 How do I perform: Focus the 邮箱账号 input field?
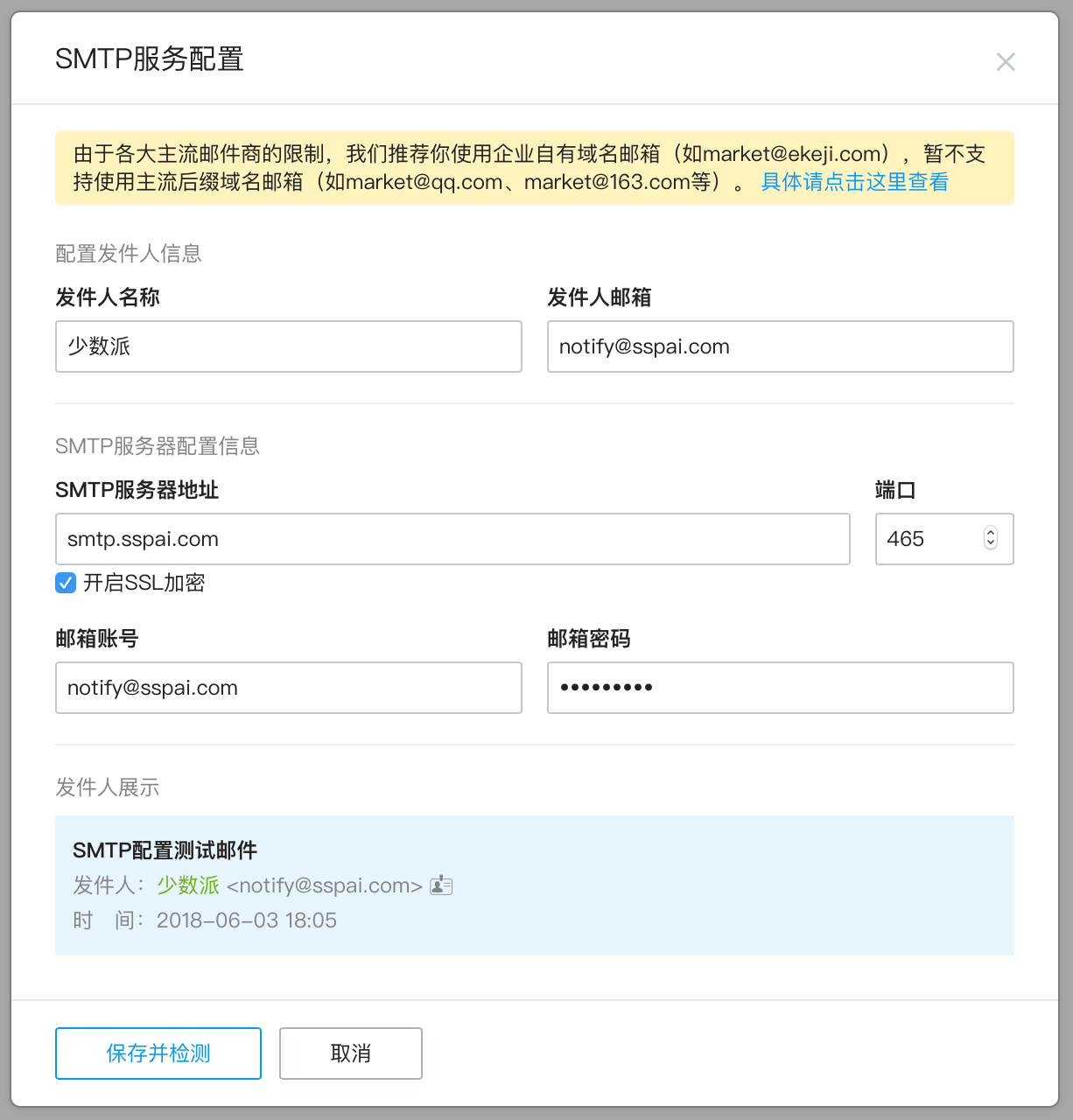click(289, 688)
